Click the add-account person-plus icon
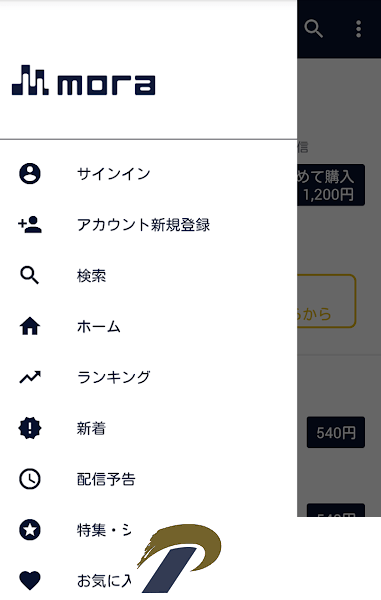The height and width of the screenshot is (600, 381). coord(30,225)
